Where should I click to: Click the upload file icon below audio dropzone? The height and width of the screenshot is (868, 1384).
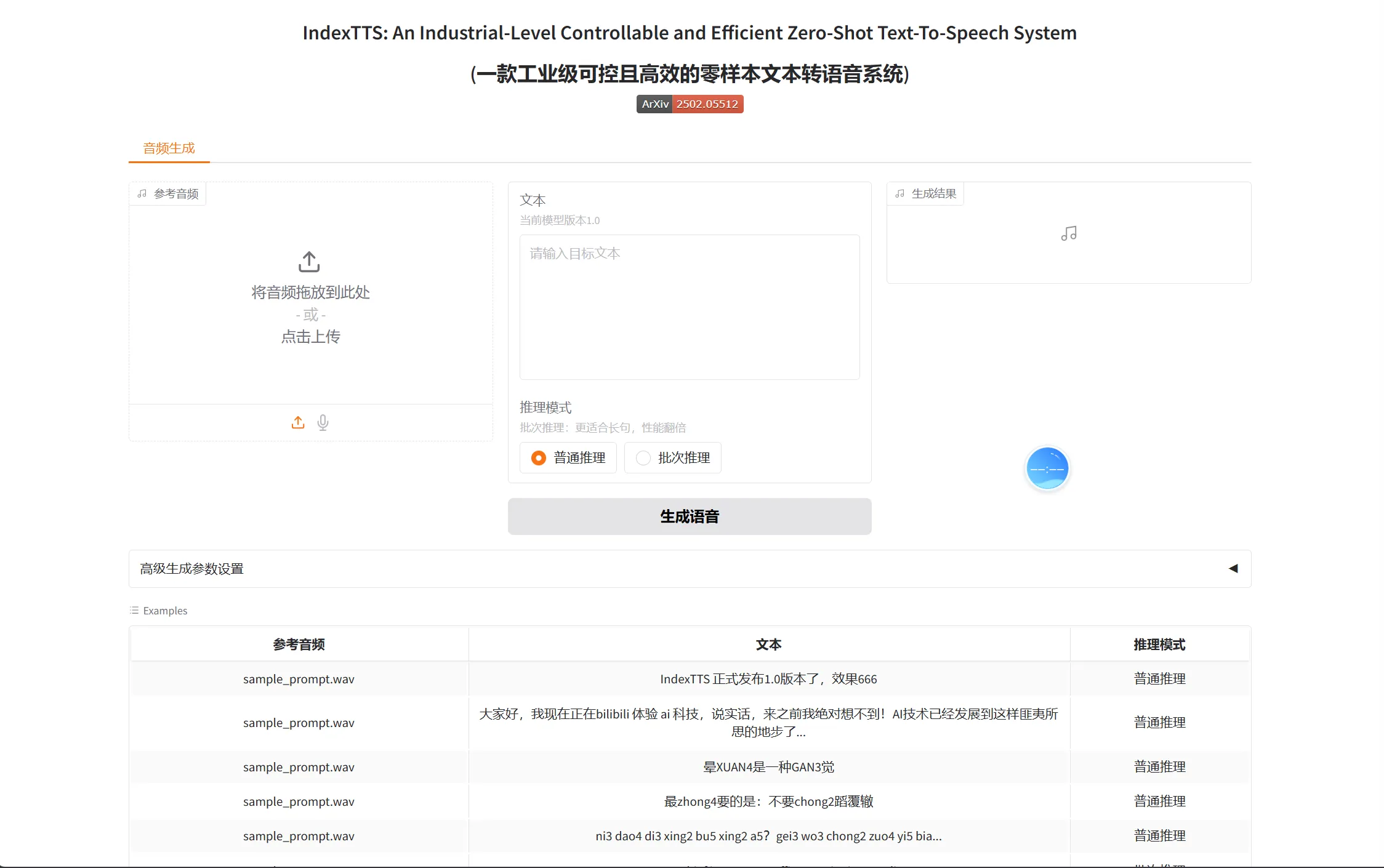[298, 422]
